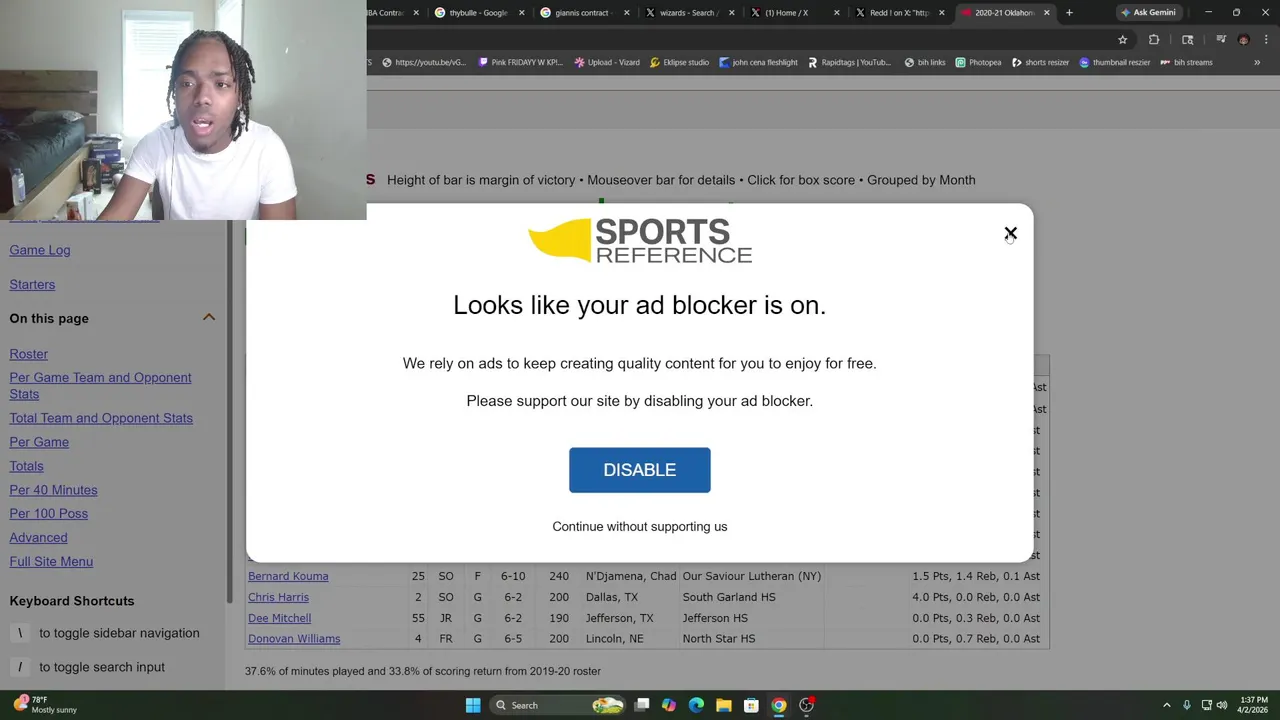Open the Windows Start menu
Screen dimensions: 1280x720
(473, 705)
